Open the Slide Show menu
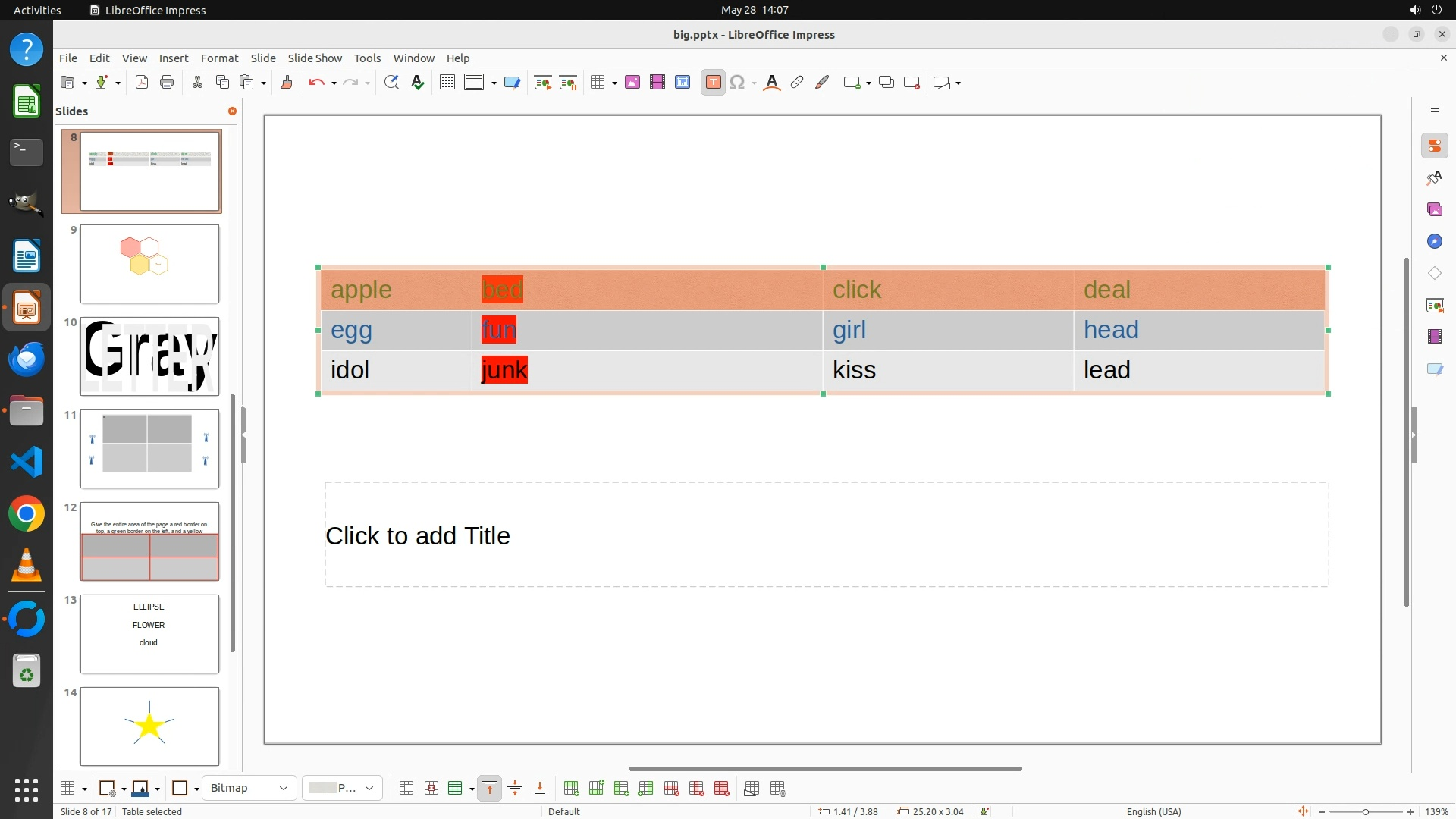 (315, 58)
